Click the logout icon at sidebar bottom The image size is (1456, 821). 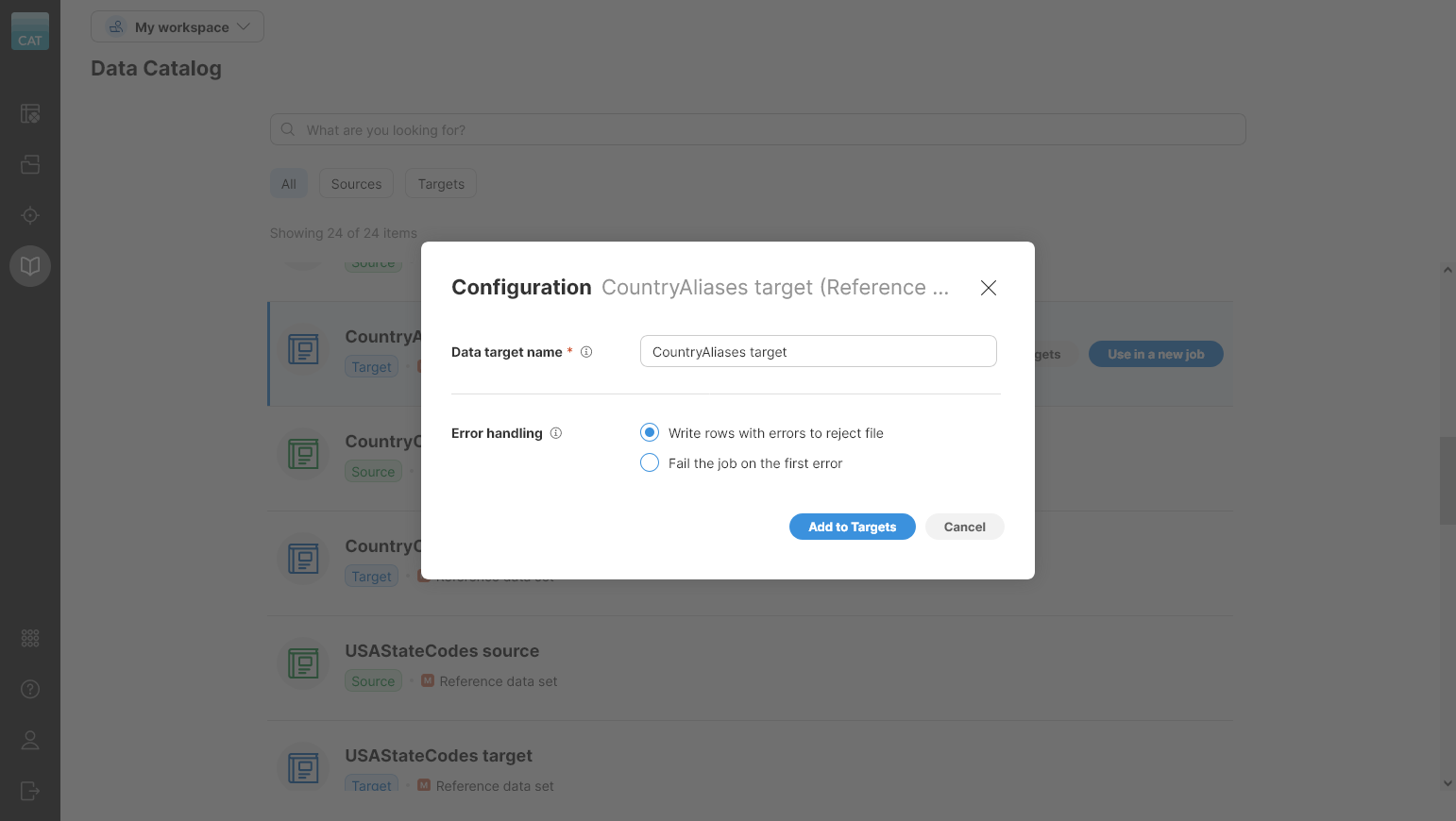[x=29, y=791]
